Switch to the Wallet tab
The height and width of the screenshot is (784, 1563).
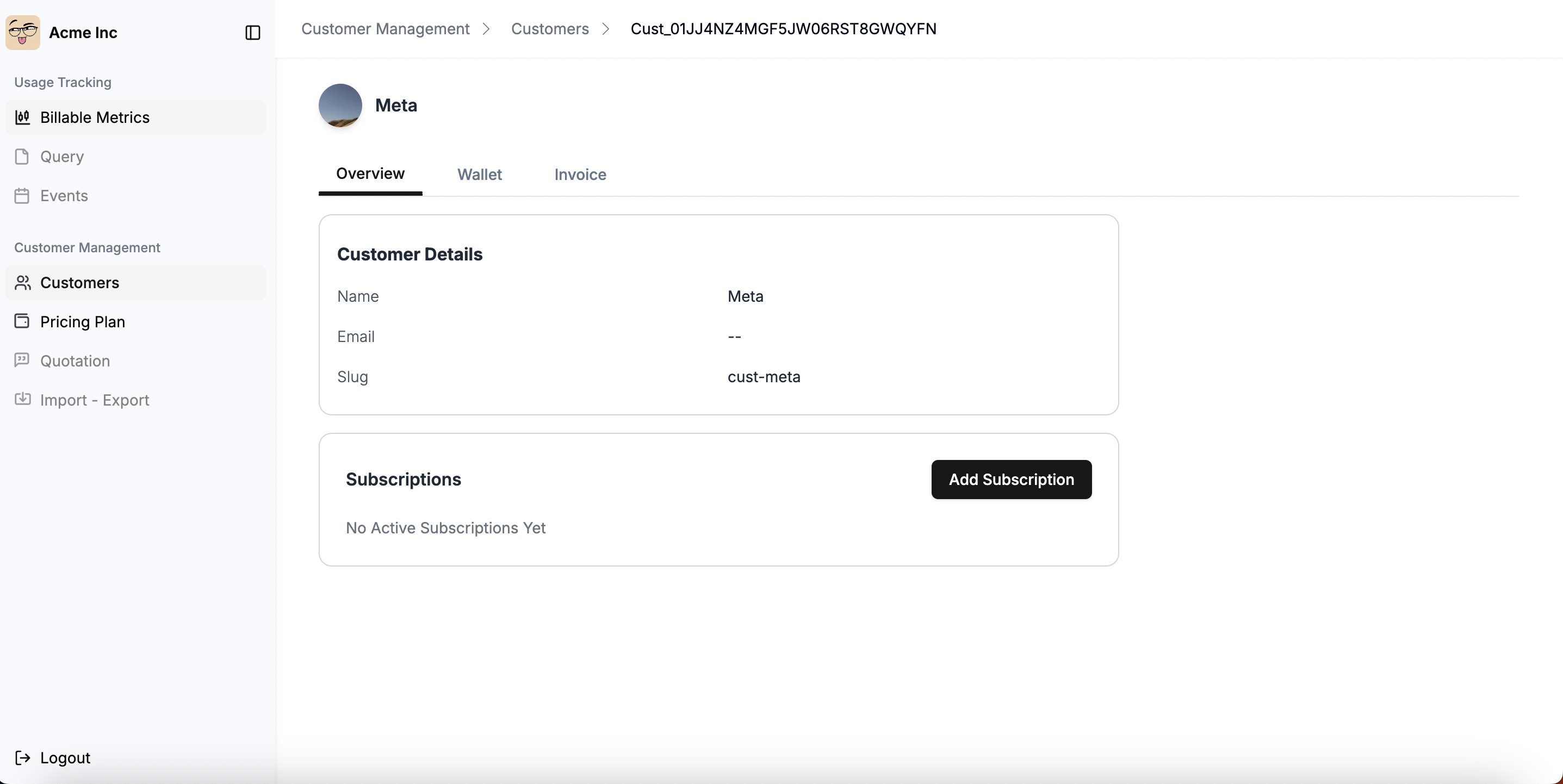point(479,175)
